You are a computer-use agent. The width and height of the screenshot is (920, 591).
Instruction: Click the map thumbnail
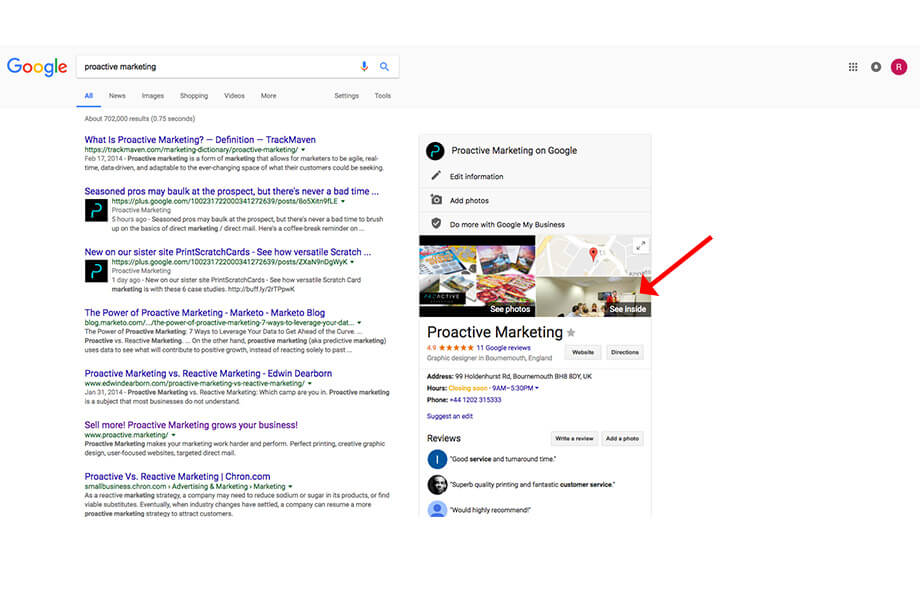(594, 256)
